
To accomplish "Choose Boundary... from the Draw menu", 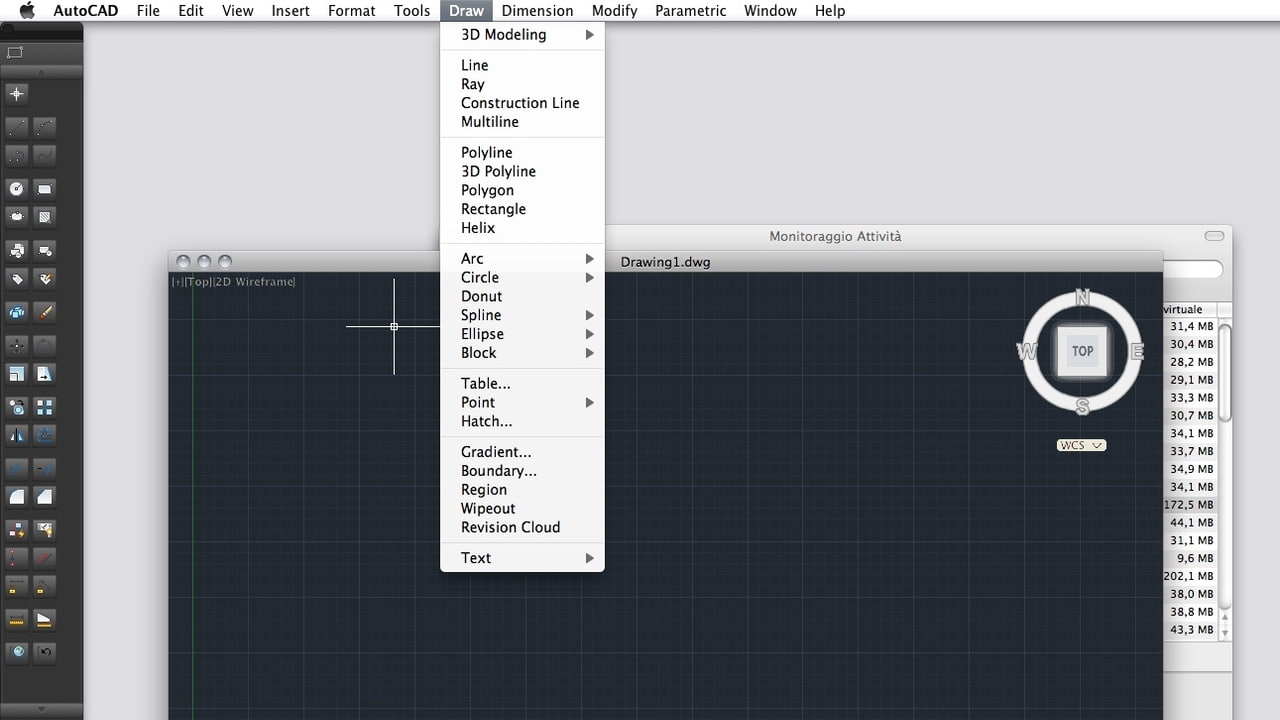I will [x=522, y=471].
